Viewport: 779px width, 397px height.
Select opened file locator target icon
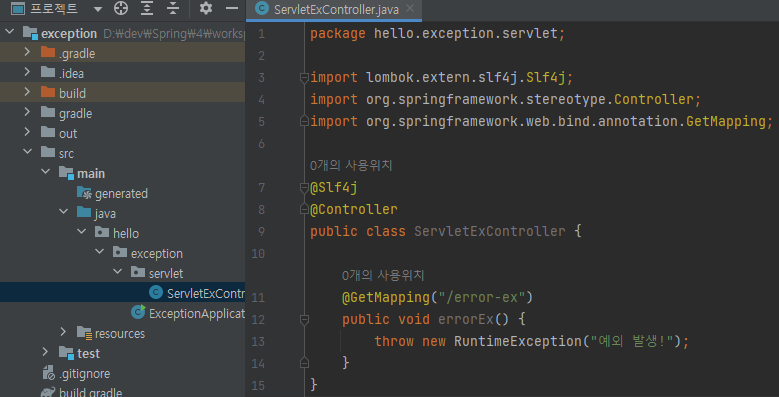121,8
